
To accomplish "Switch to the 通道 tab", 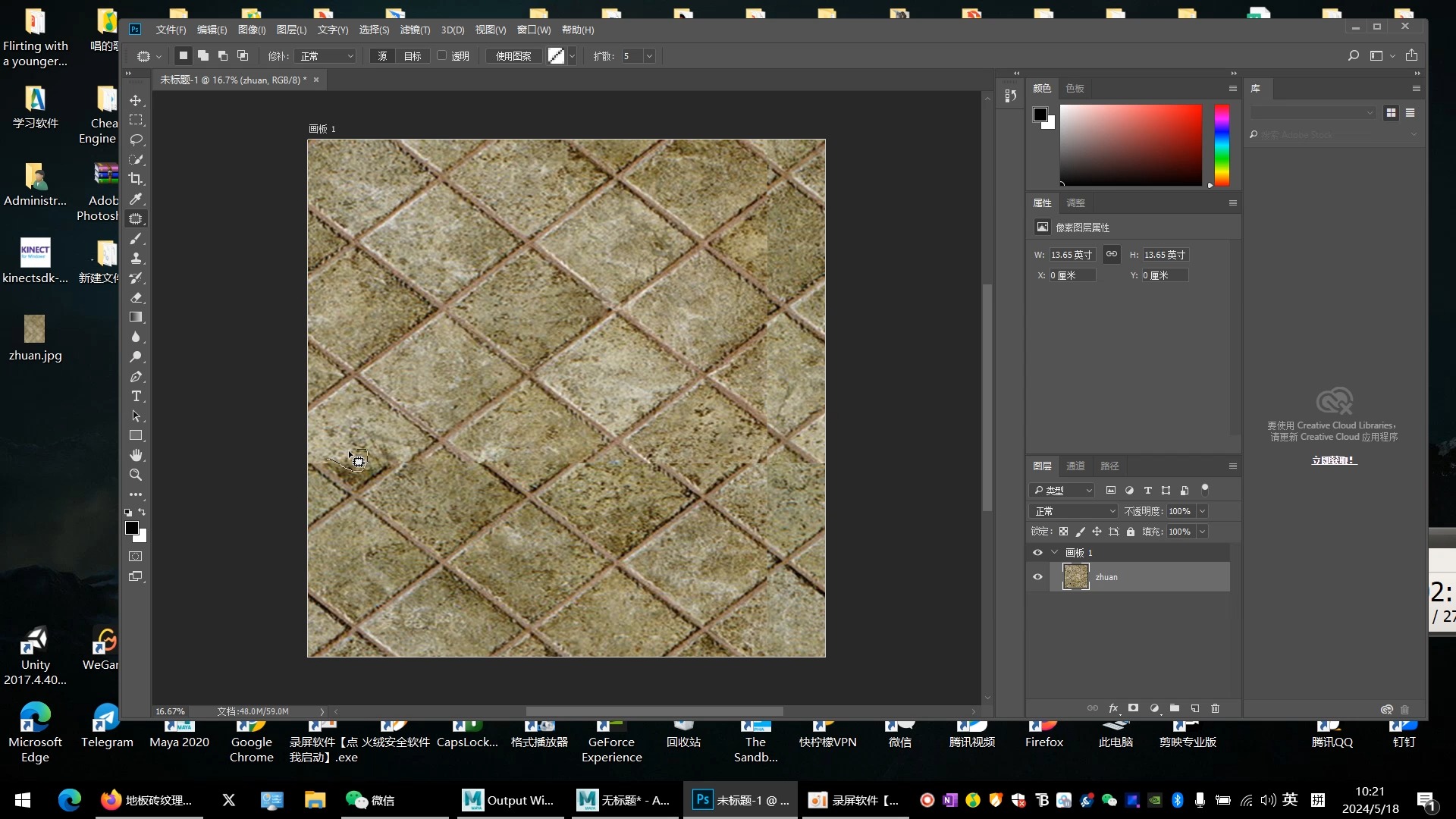I will [1075, 466].
